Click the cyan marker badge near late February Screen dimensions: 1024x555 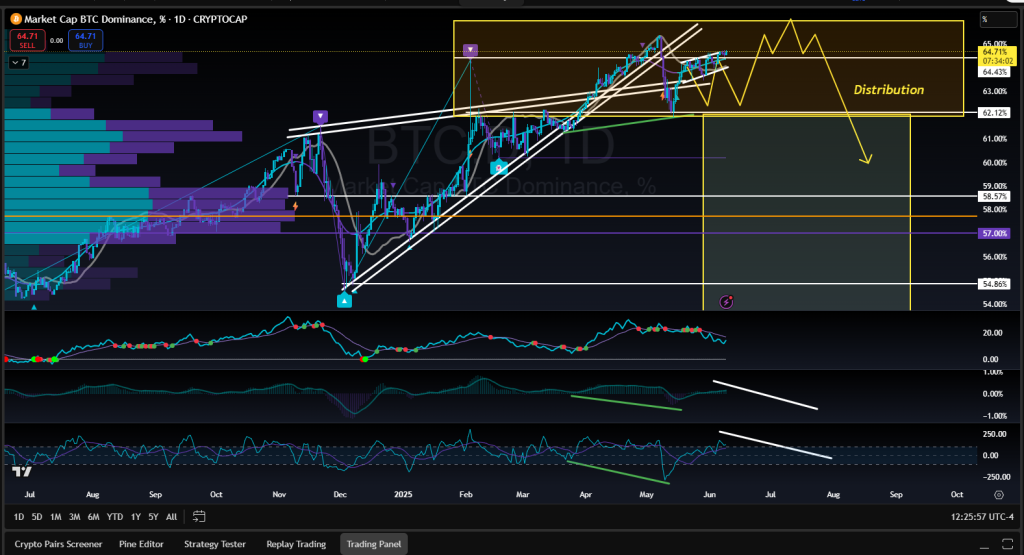point(499,168)
